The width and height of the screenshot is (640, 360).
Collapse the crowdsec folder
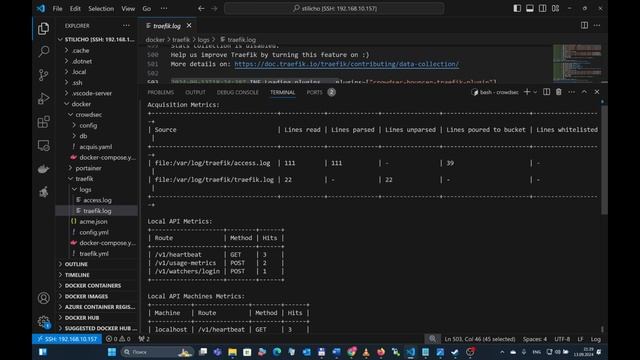click(x=89, y=115)
